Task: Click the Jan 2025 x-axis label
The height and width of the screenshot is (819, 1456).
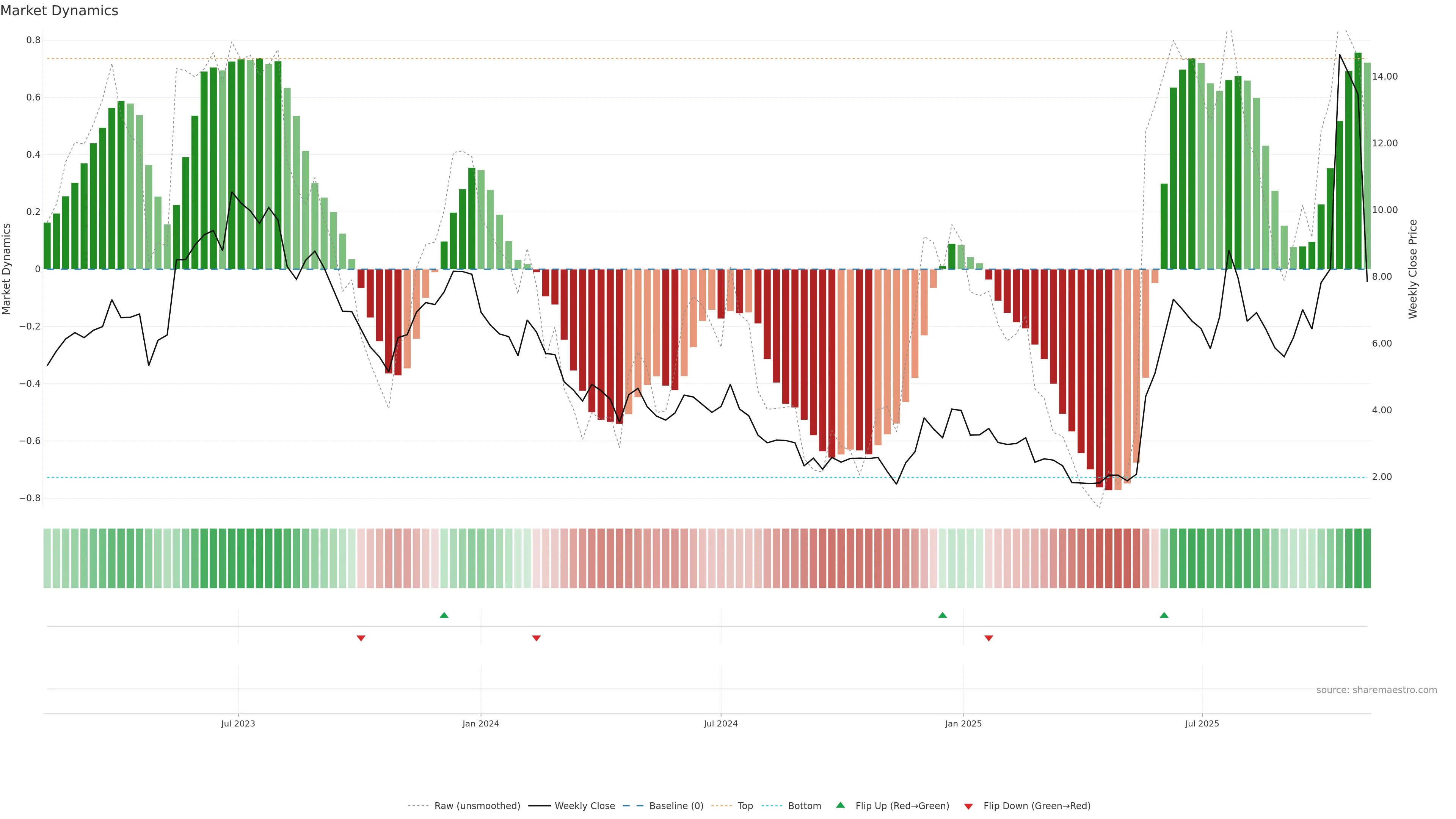Action: (x=963, y=723)
